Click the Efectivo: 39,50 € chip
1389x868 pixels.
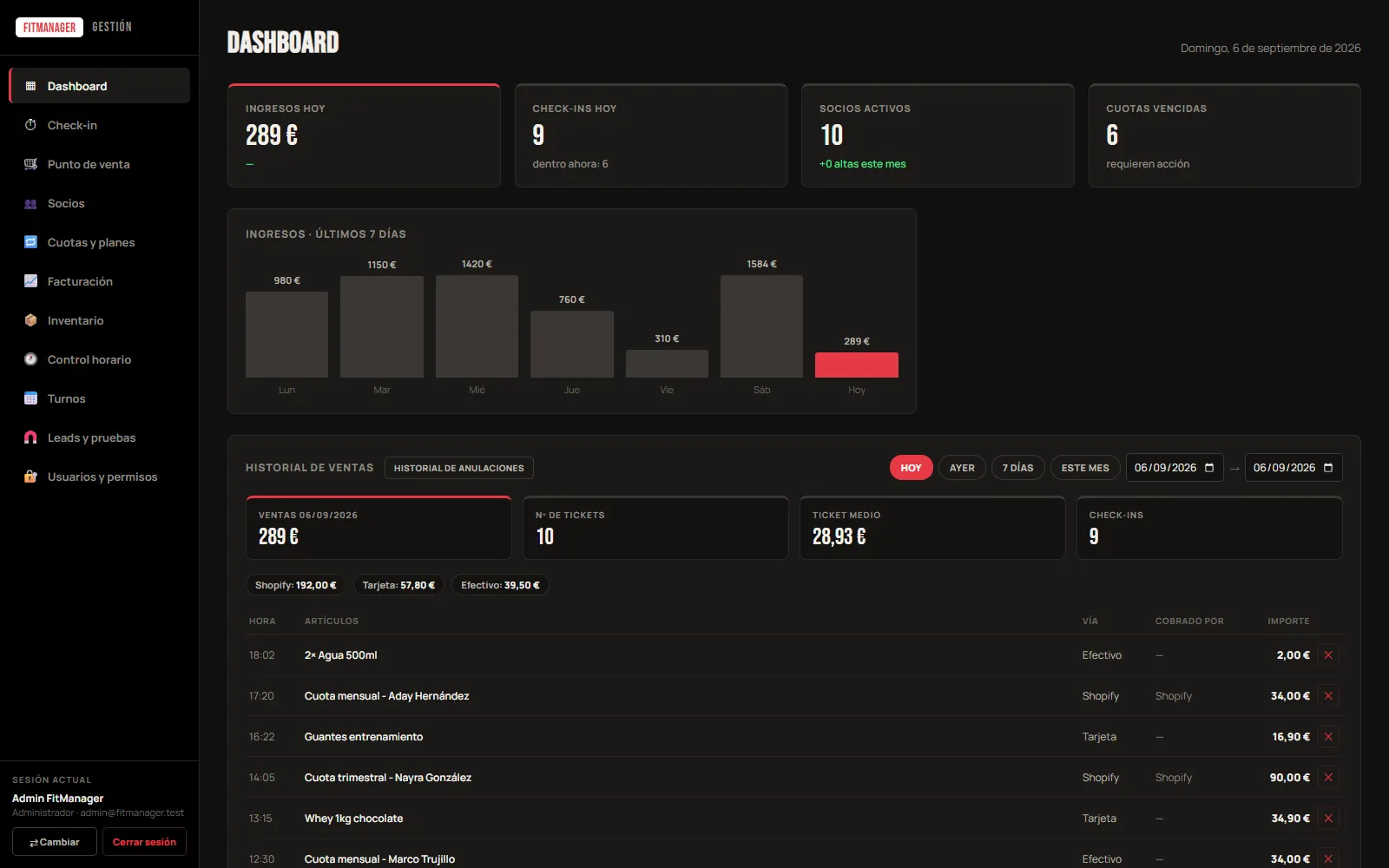[x=500, y=585]
